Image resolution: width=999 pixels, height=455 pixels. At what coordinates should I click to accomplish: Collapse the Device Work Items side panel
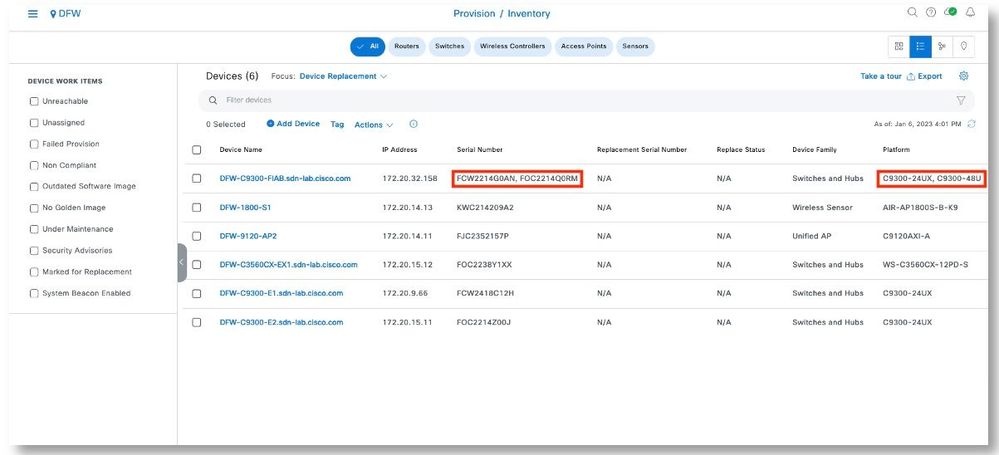182,262
